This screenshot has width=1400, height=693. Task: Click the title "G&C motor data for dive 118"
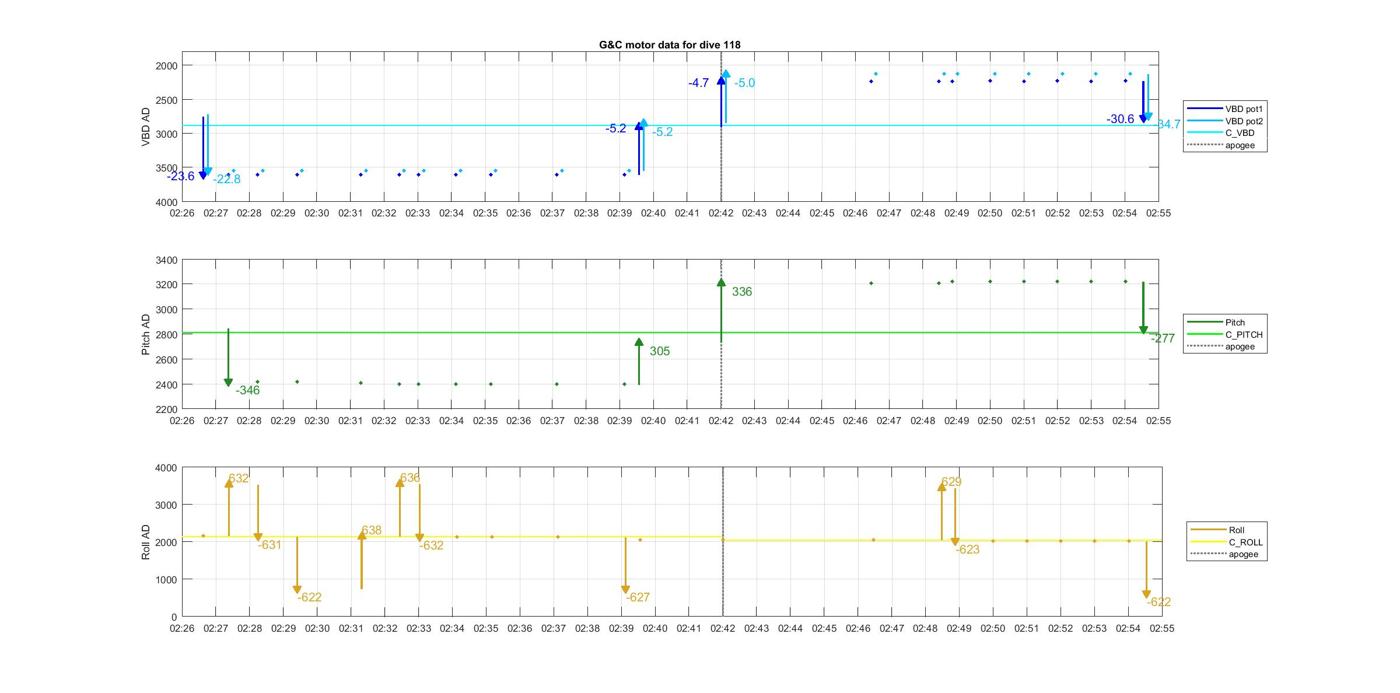coord(670,45)
